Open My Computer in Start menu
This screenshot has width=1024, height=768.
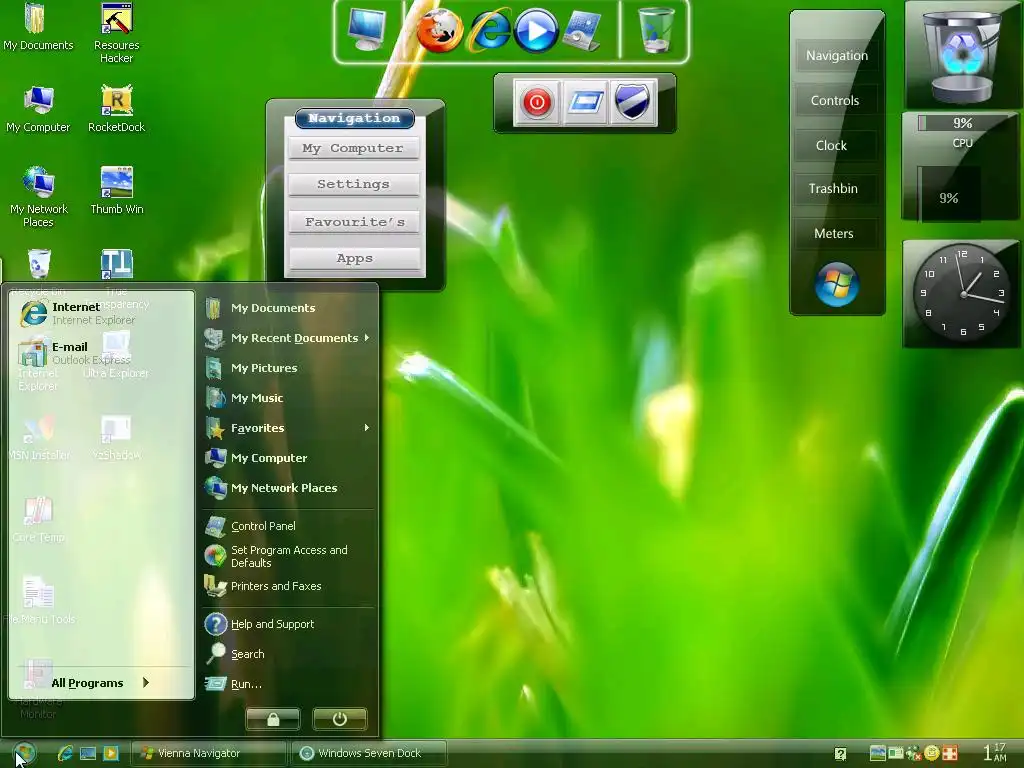[287, 458]
